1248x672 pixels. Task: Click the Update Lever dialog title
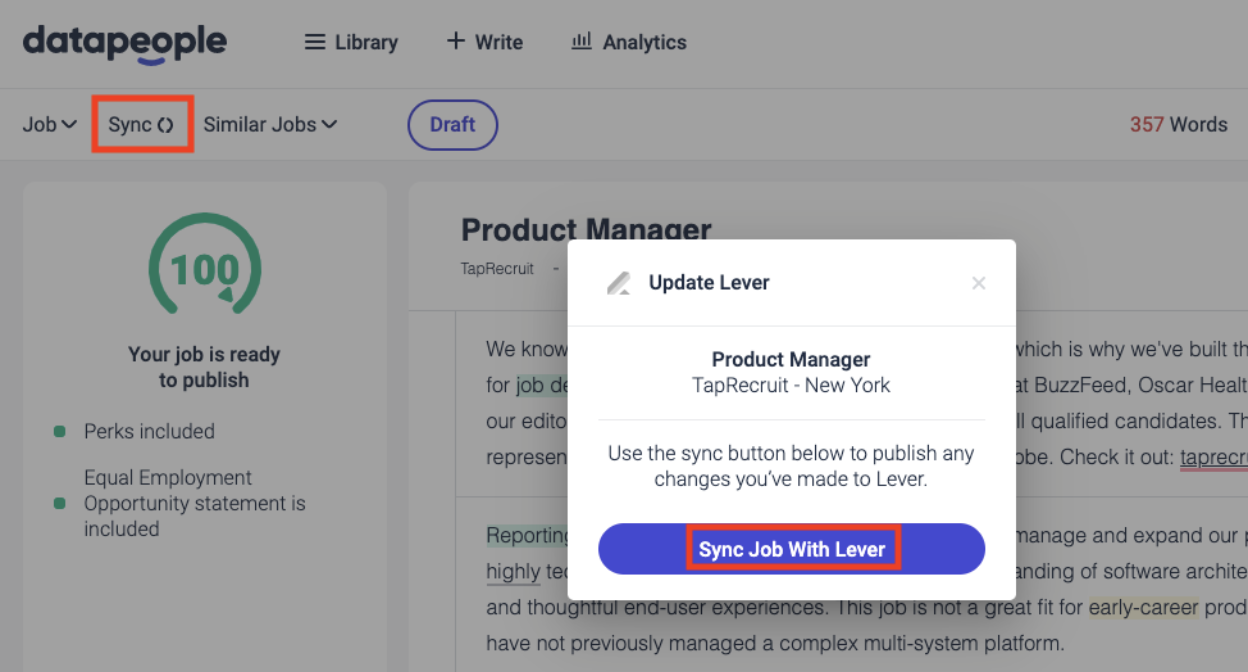(709, 283)
